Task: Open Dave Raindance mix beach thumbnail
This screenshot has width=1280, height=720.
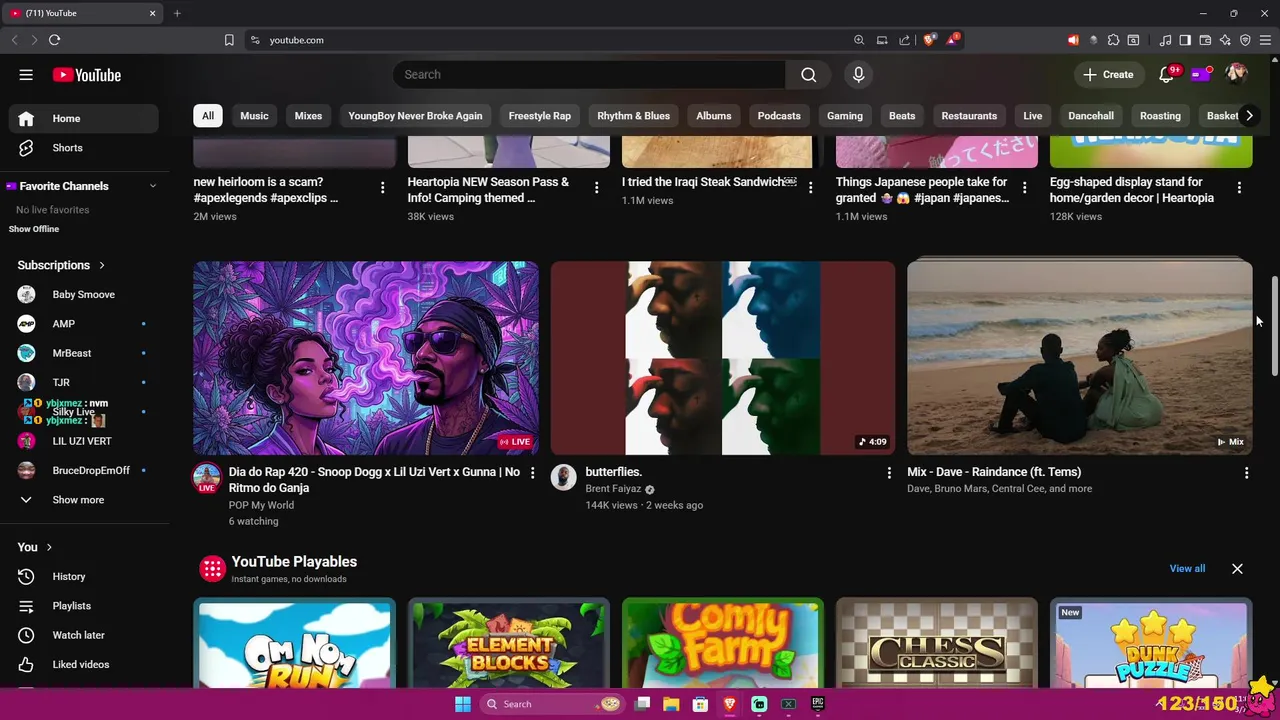Action: (1079, 358)
